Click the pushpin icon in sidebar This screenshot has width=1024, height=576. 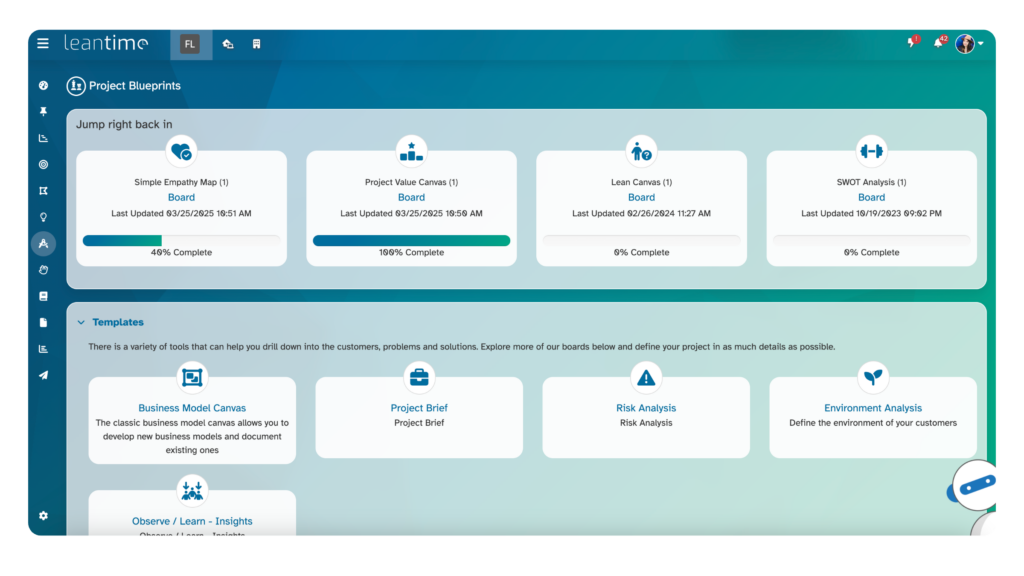(43, 112)
